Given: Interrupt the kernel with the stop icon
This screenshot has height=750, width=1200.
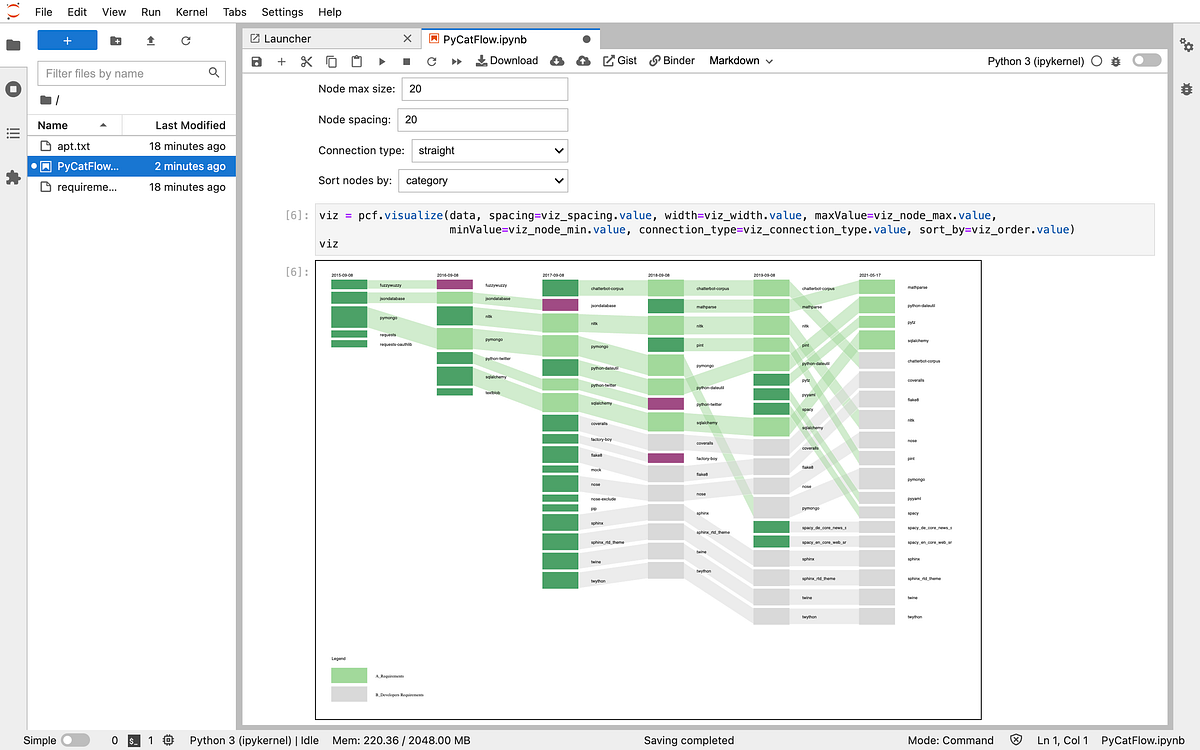Looking at the screenshot, I should [x=407, y=60].
